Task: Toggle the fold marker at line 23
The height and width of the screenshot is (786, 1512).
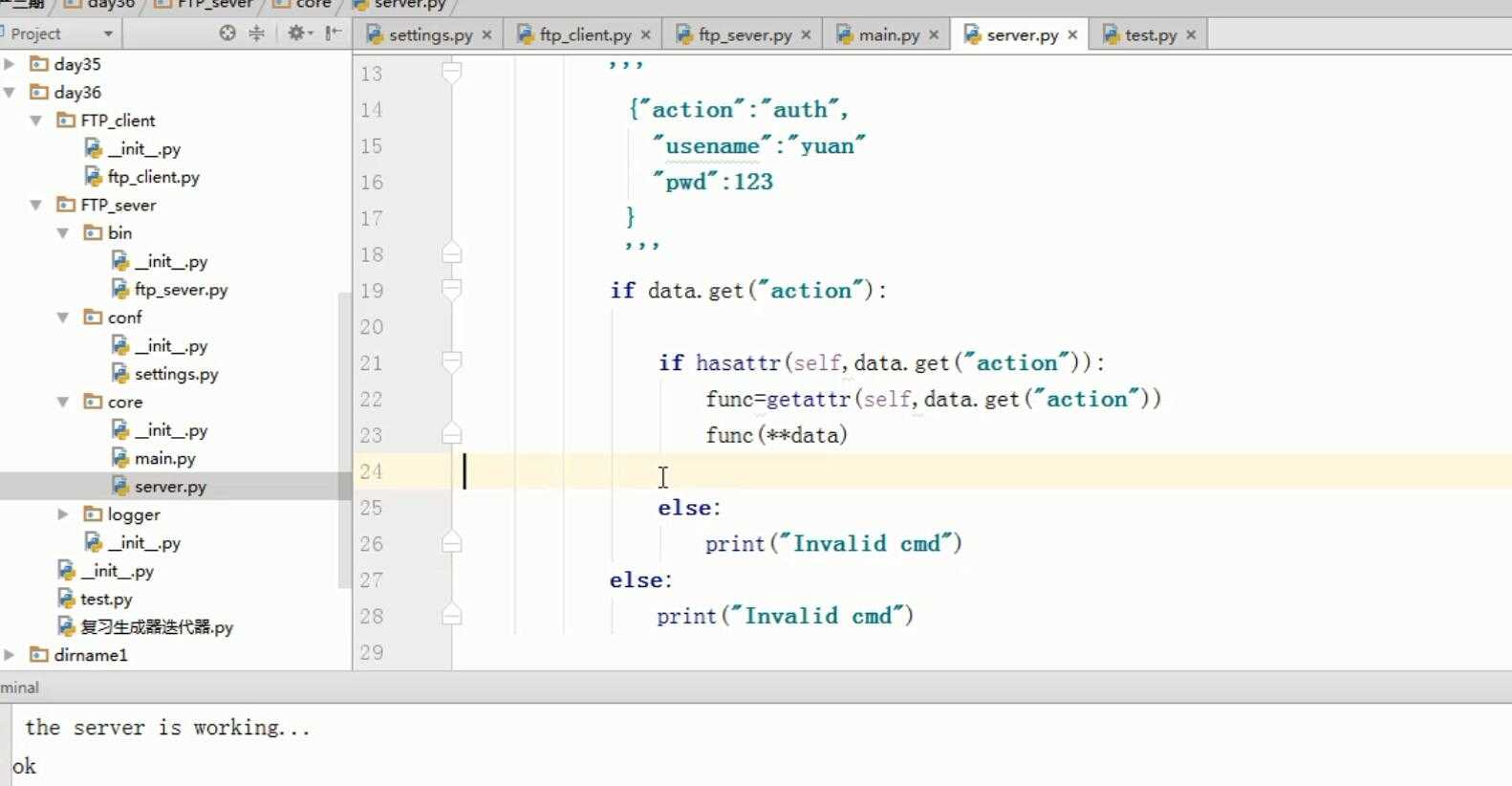Action: (x=452, y=433)
